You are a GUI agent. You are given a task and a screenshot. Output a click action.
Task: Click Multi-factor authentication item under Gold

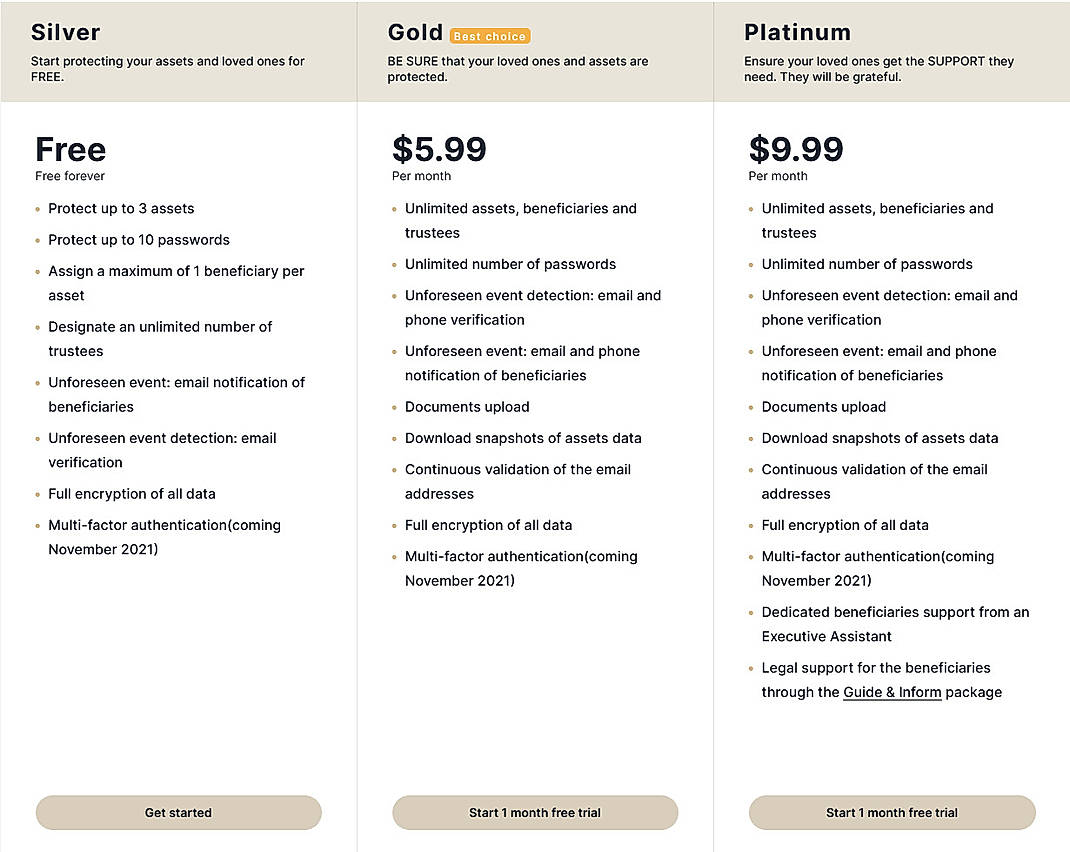click(x=521, y=567)
